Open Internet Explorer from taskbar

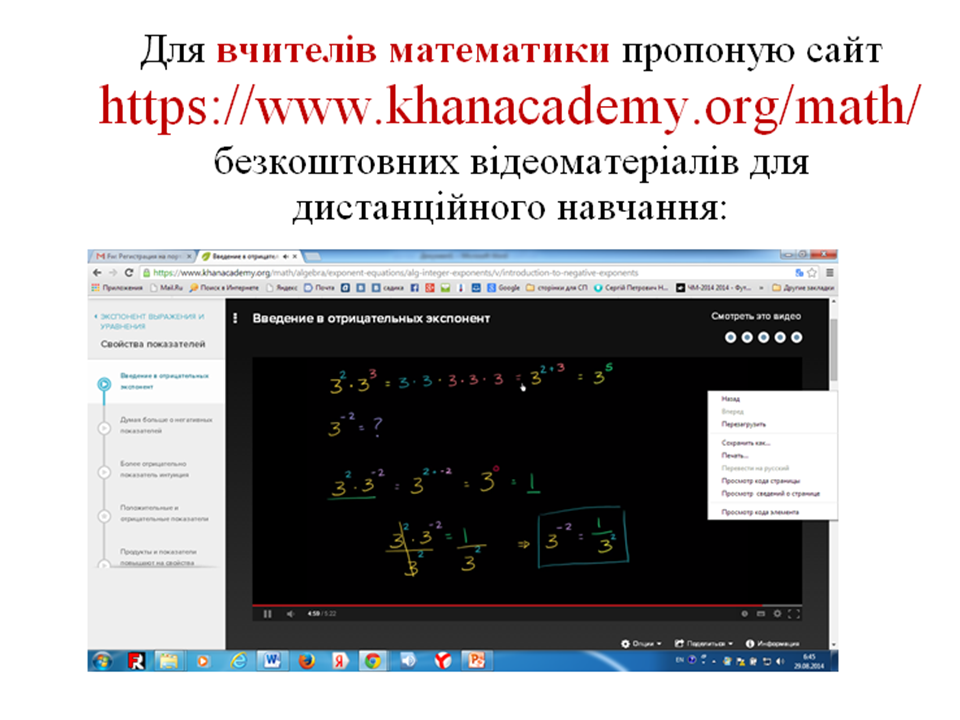coord(238,661)
